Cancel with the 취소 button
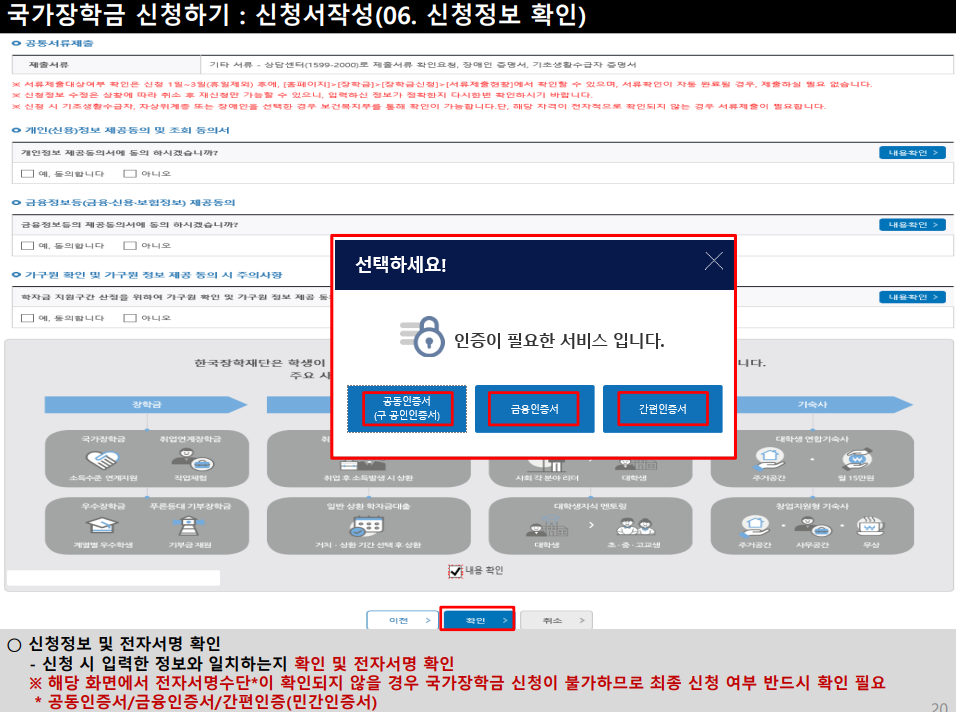 coord(557,620)
